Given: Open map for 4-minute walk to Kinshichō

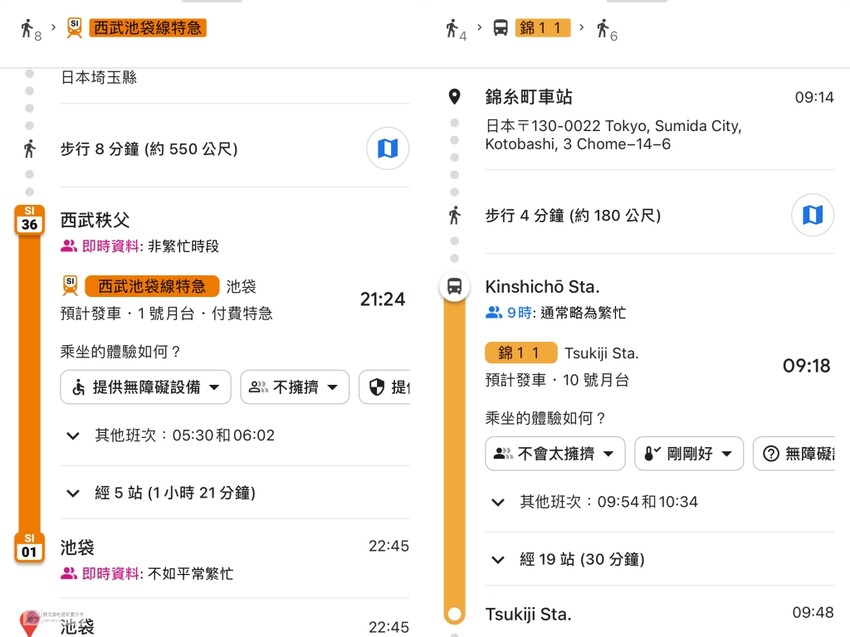Looking at the screenshot, I should pyautogui.click(x=812, y=215).
